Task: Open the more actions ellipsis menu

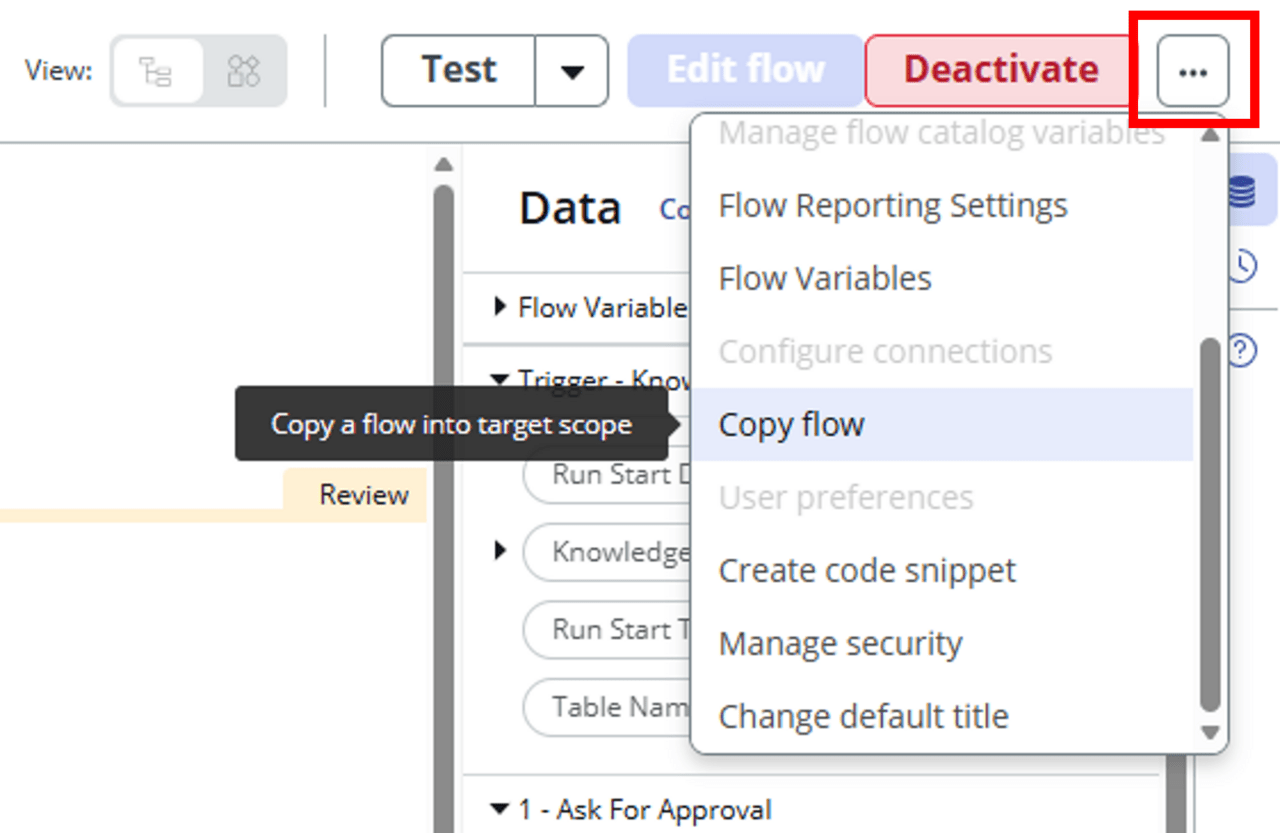Action: click(x=1192, y=71)
